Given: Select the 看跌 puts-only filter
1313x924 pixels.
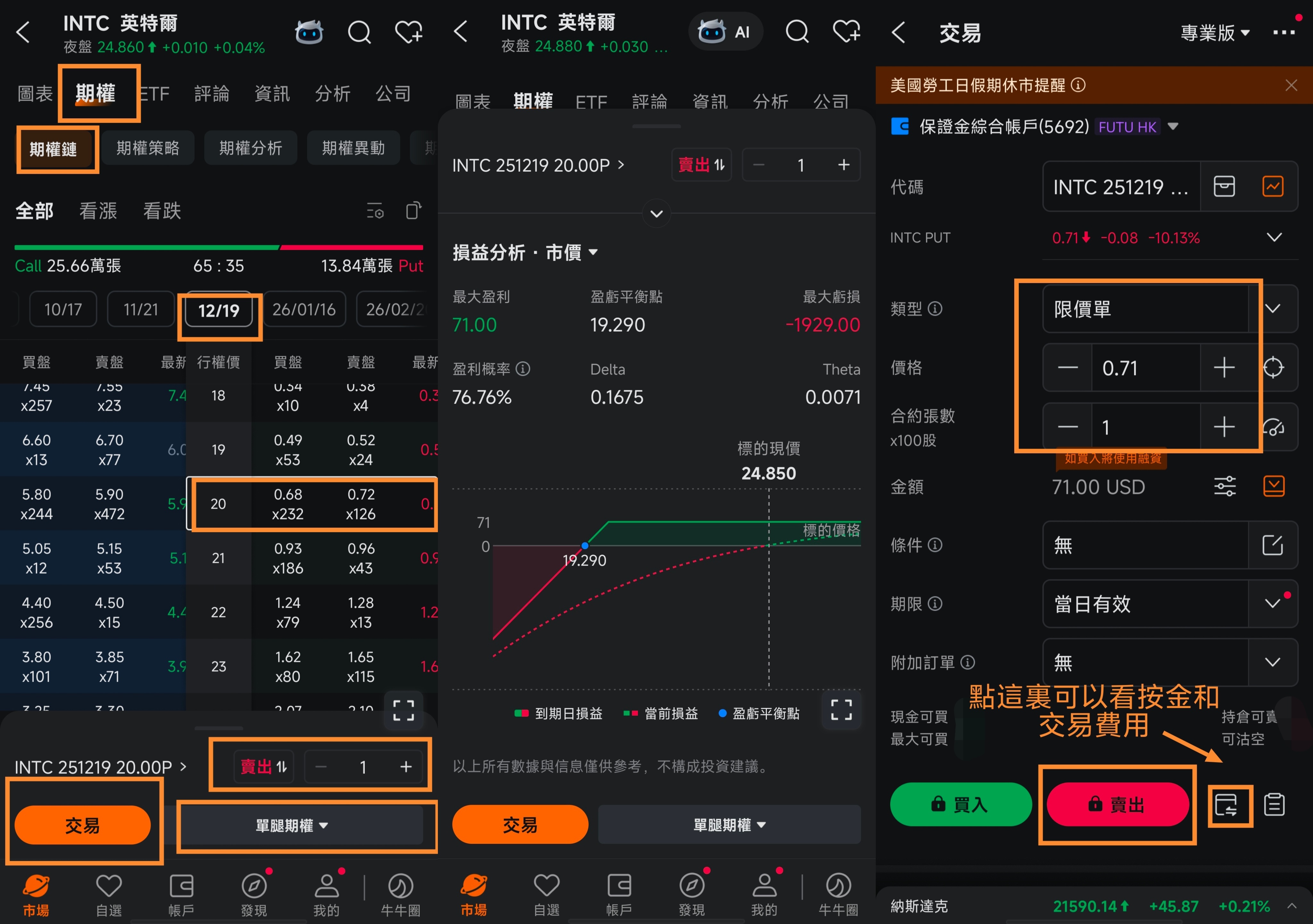Looking at the screenshot, I should point(162,211).
